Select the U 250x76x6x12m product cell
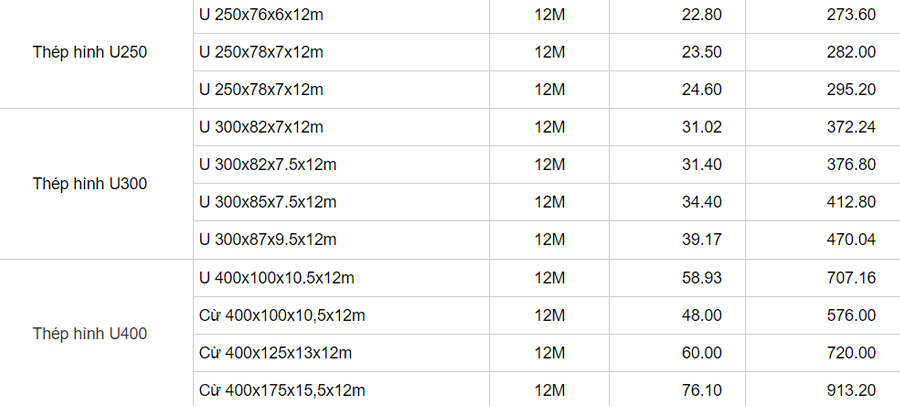Screen dimensions: 900x406 pos(262,14)
